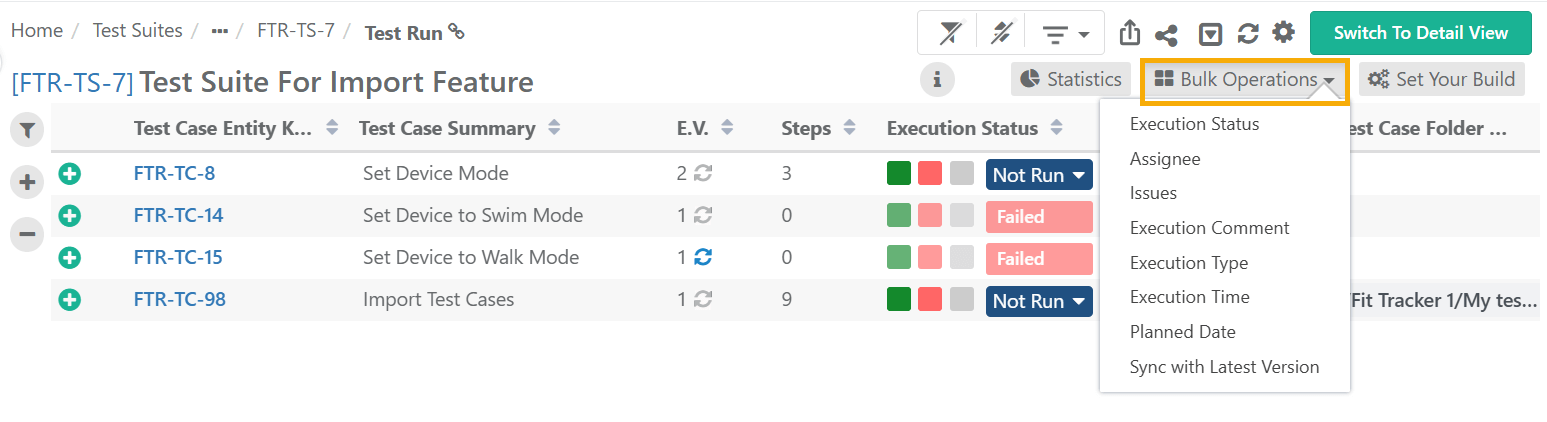Expand all rows with plus button
The image size is (1547, 422).
28,183
